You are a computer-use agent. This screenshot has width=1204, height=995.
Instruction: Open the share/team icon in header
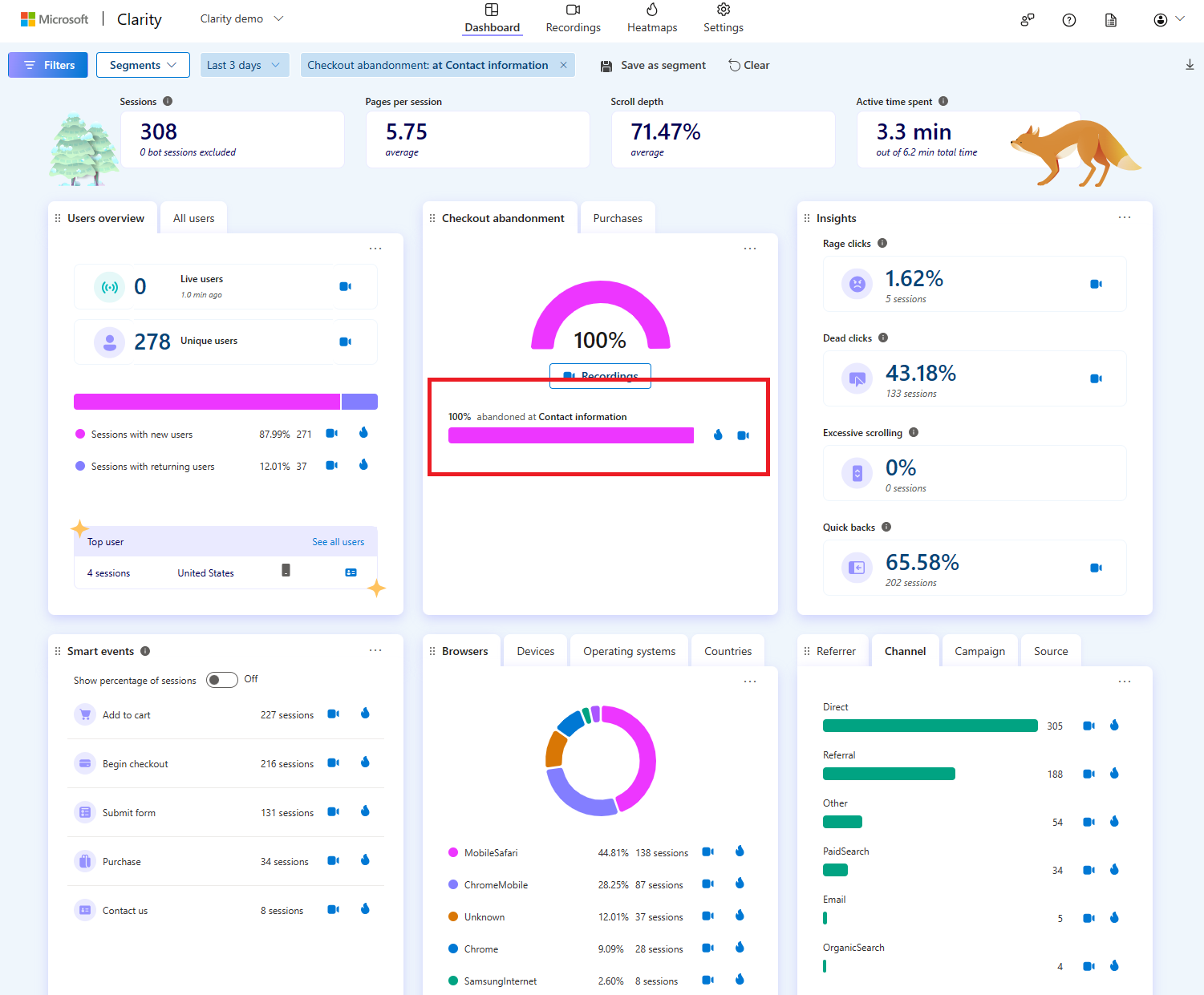[x=1028, y=20]
